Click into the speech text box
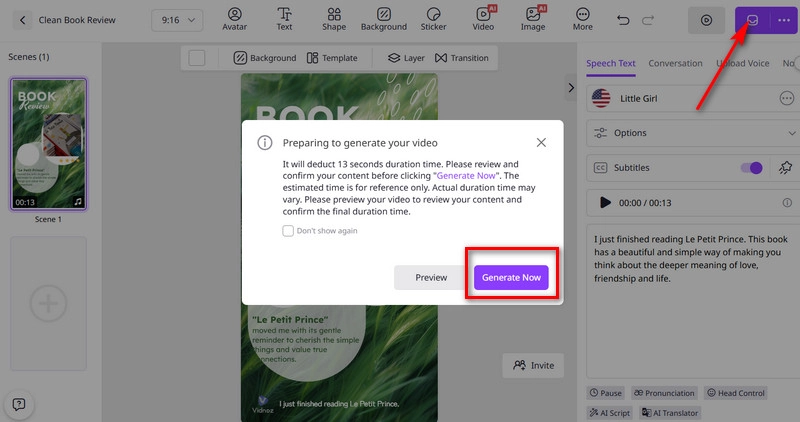 pyautogui.click(x=693, y=301)
